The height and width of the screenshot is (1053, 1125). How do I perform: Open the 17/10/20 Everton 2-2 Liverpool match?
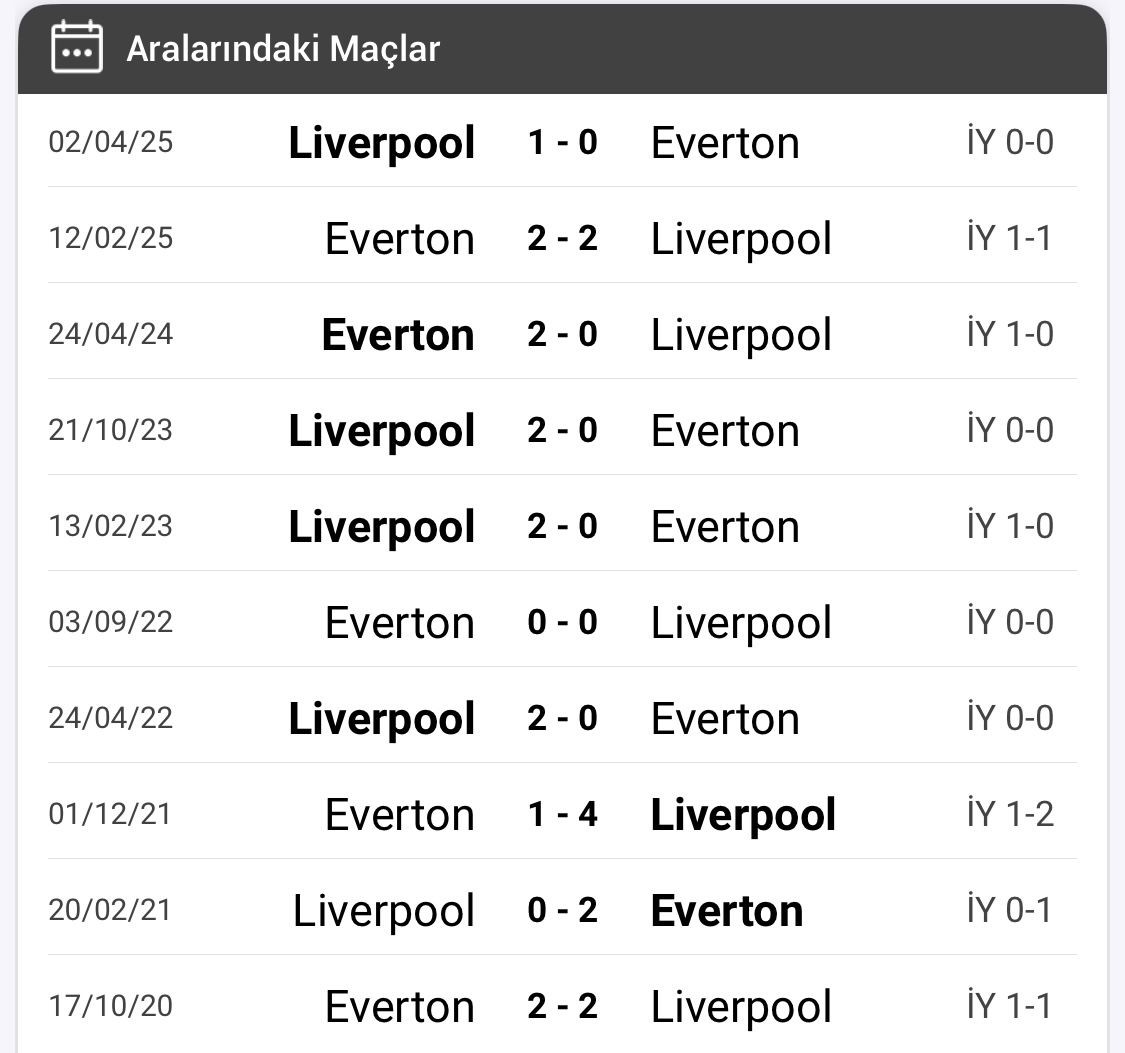point(562,1006)
